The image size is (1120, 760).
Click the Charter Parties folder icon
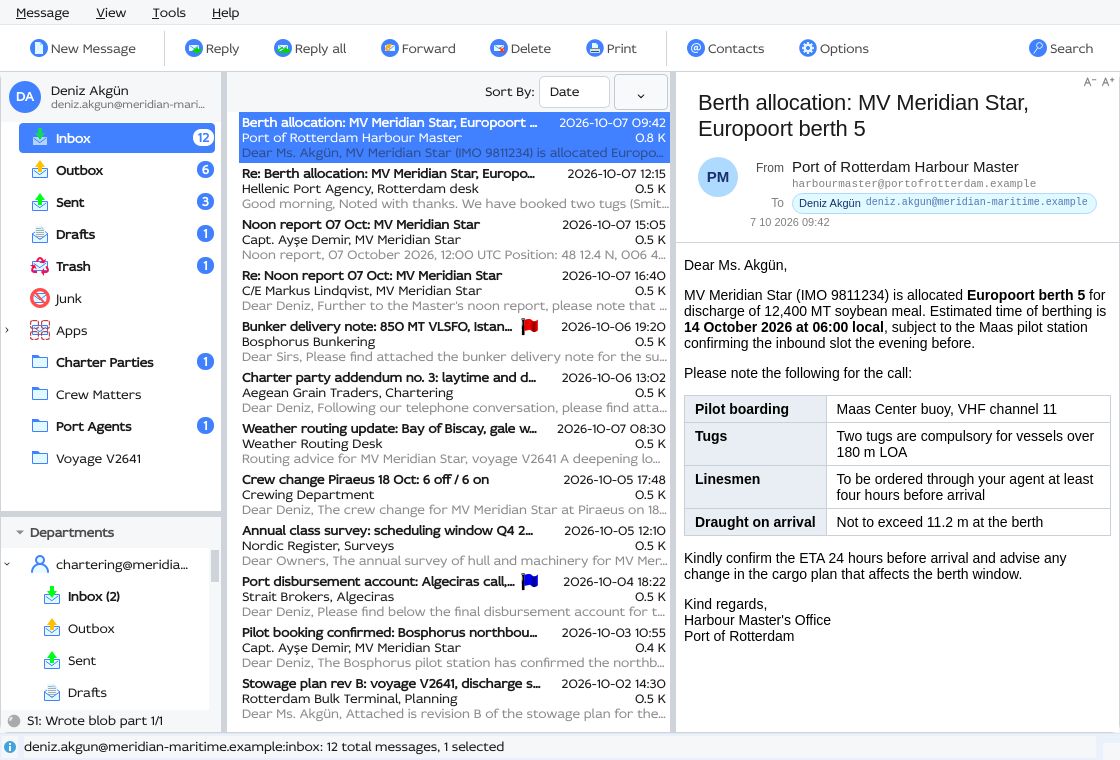coord(40,362)
